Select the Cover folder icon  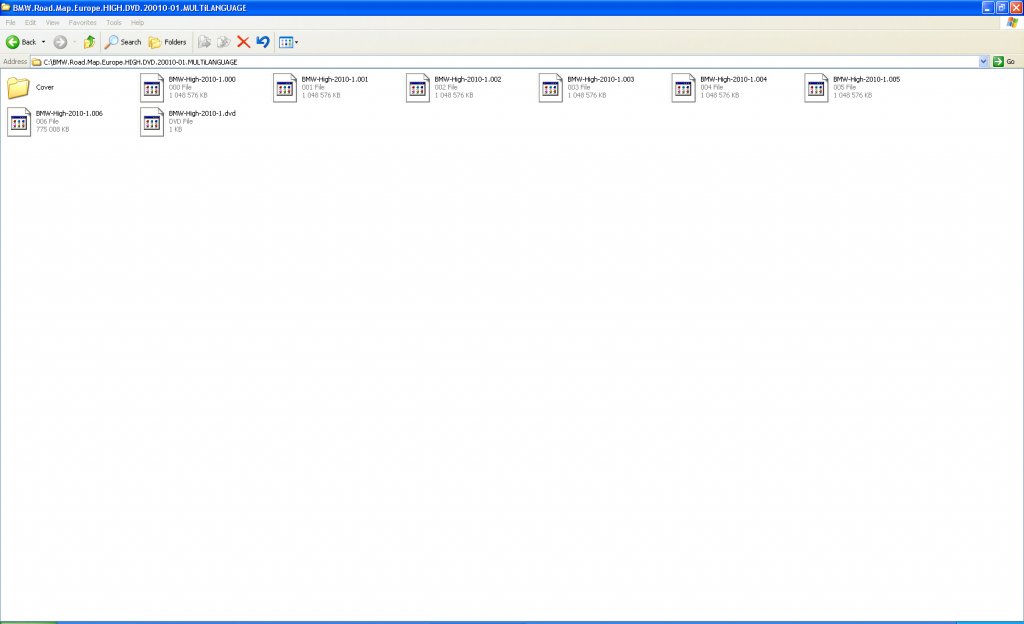(x=18, y=87)
